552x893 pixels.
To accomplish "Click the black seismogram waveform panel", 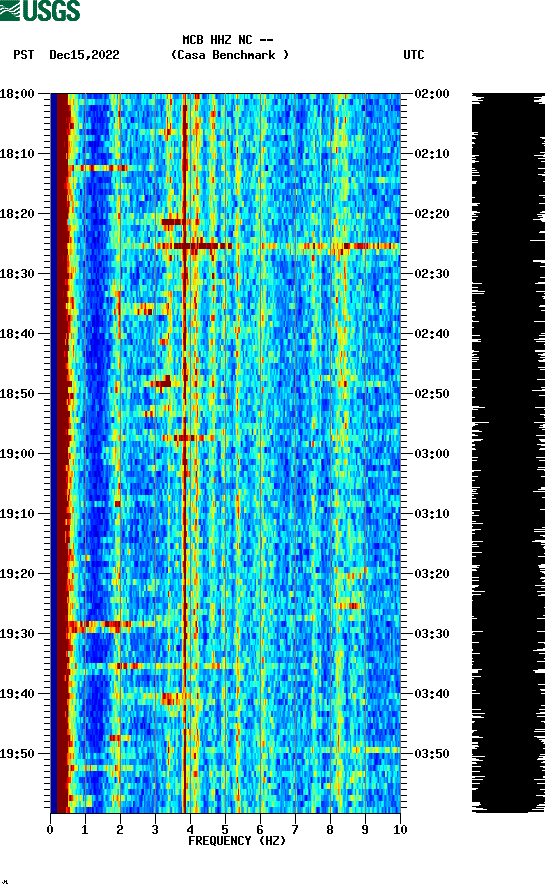I will click(x=508, y=453).
